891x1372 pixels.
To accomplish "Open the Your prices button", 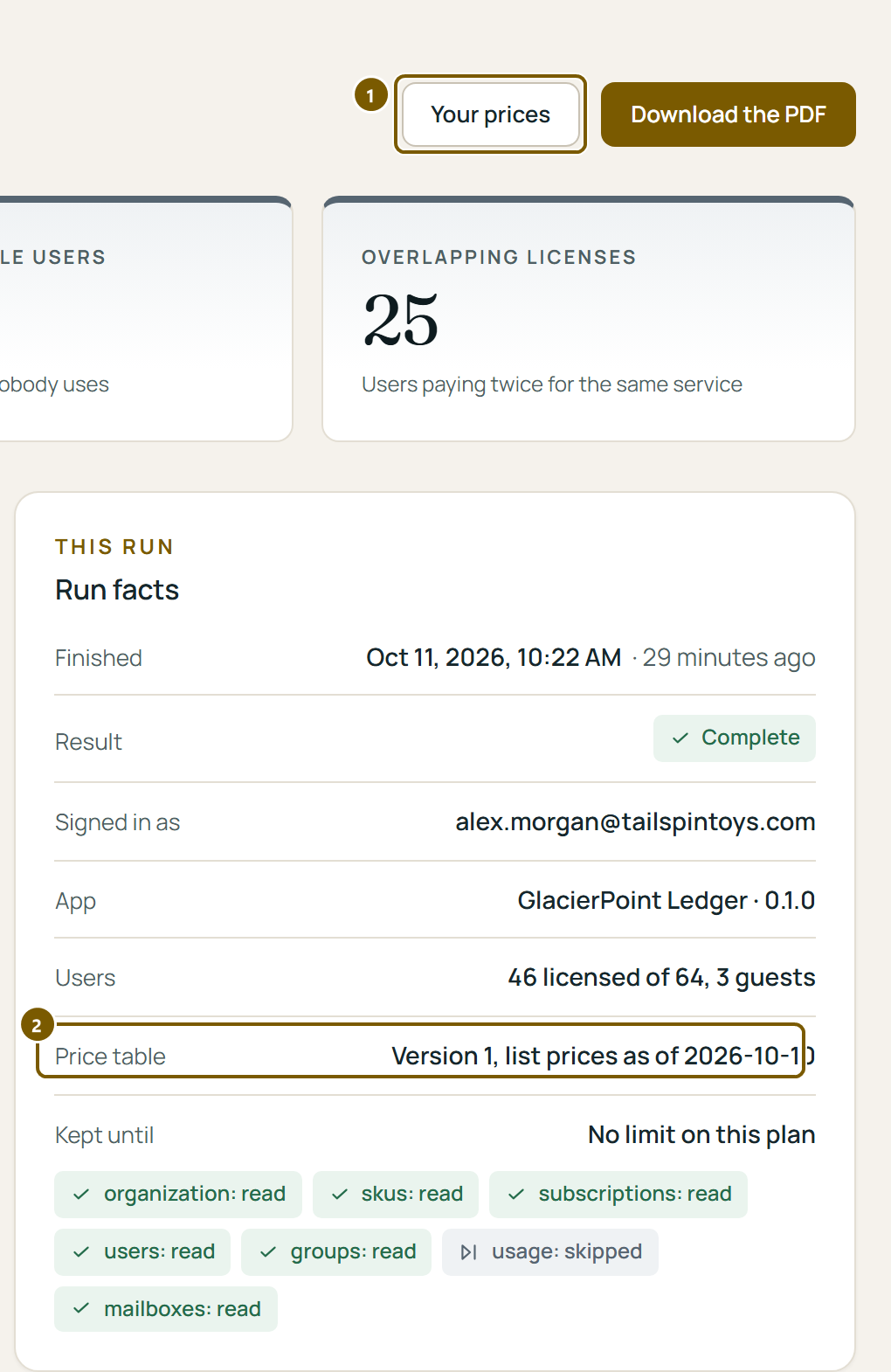I will pos(491,114).
